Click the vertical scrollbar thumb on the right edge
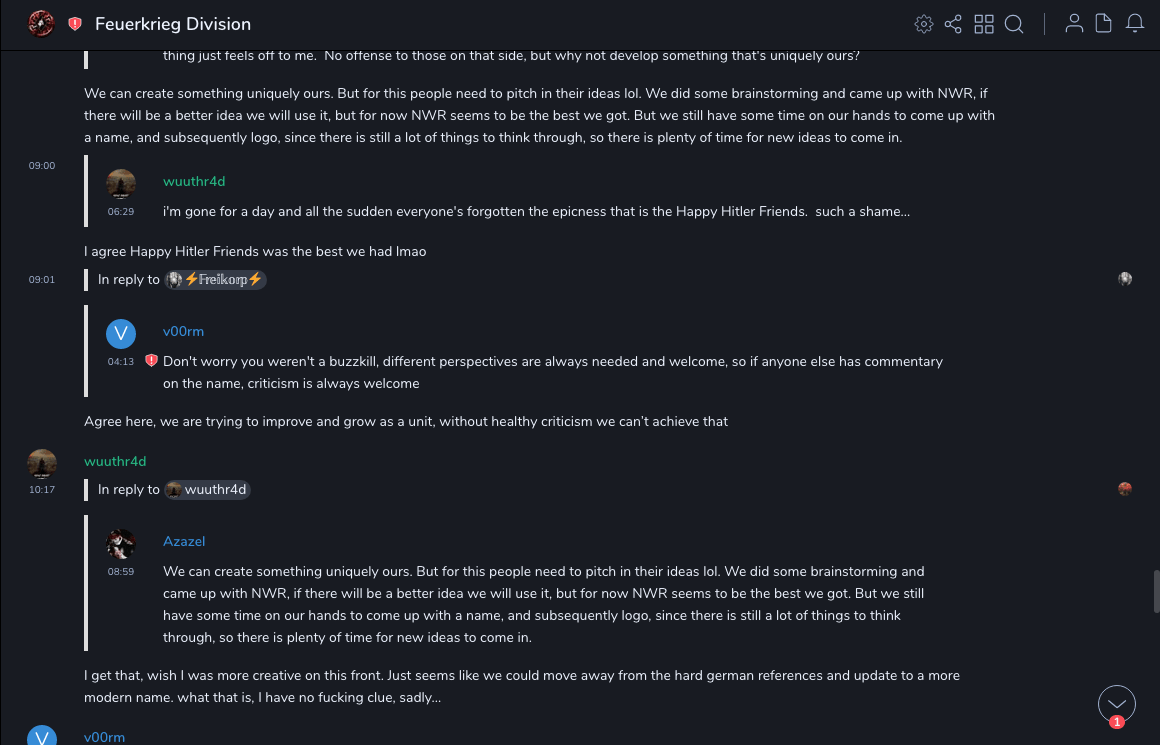 click(x=1156, y=591)
